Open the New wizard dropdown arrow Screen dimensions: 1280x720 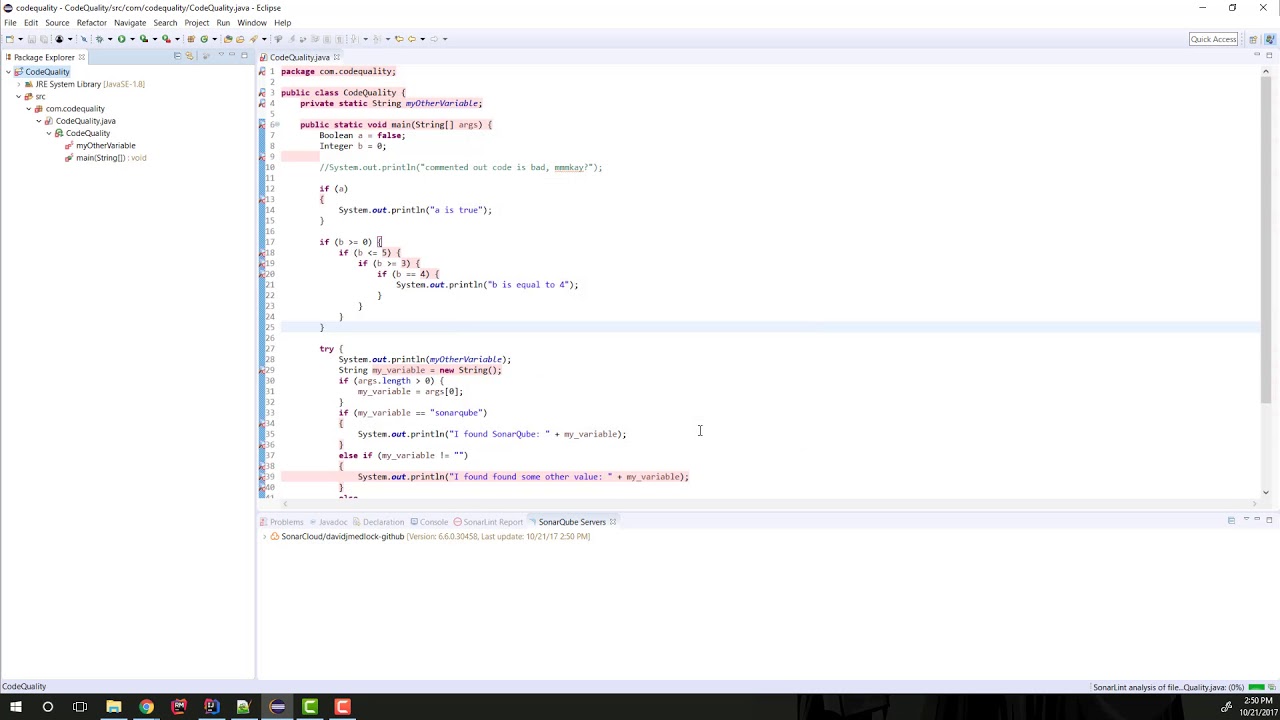[20, 39]
